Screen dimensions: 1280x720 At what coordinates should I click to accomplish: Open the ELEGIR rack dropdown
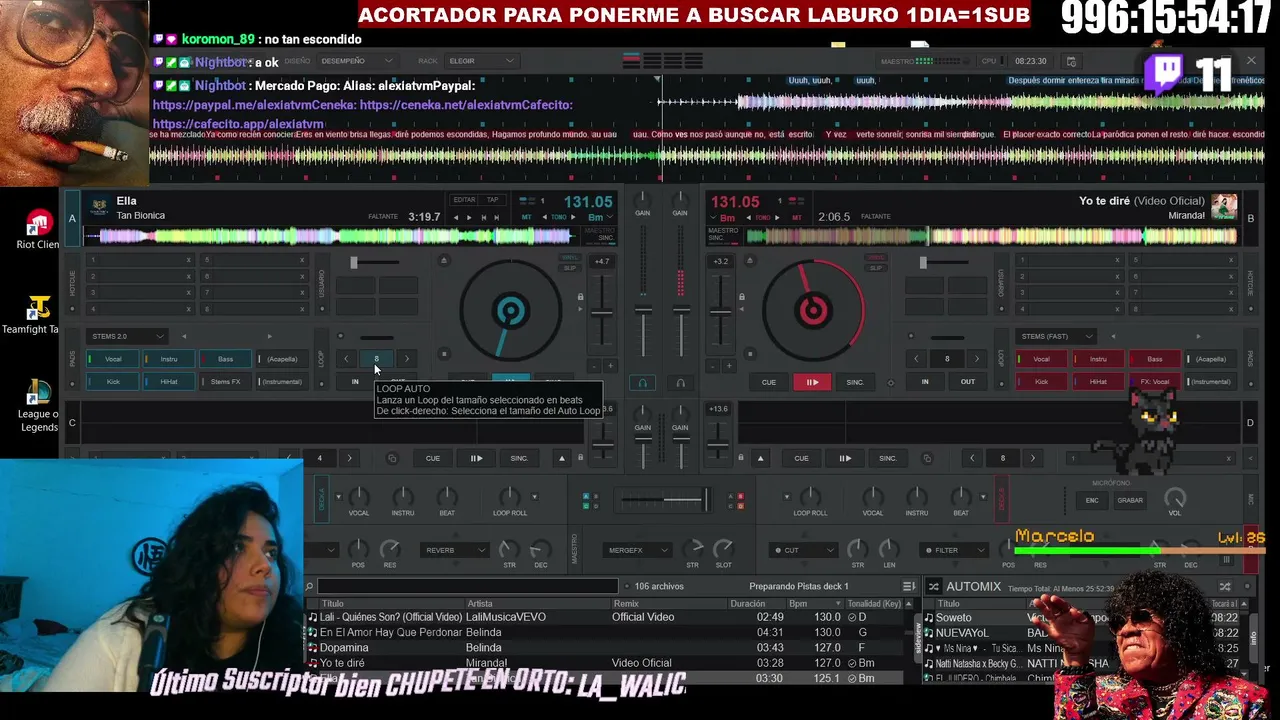pyautogui.click(x=480, y=61)
